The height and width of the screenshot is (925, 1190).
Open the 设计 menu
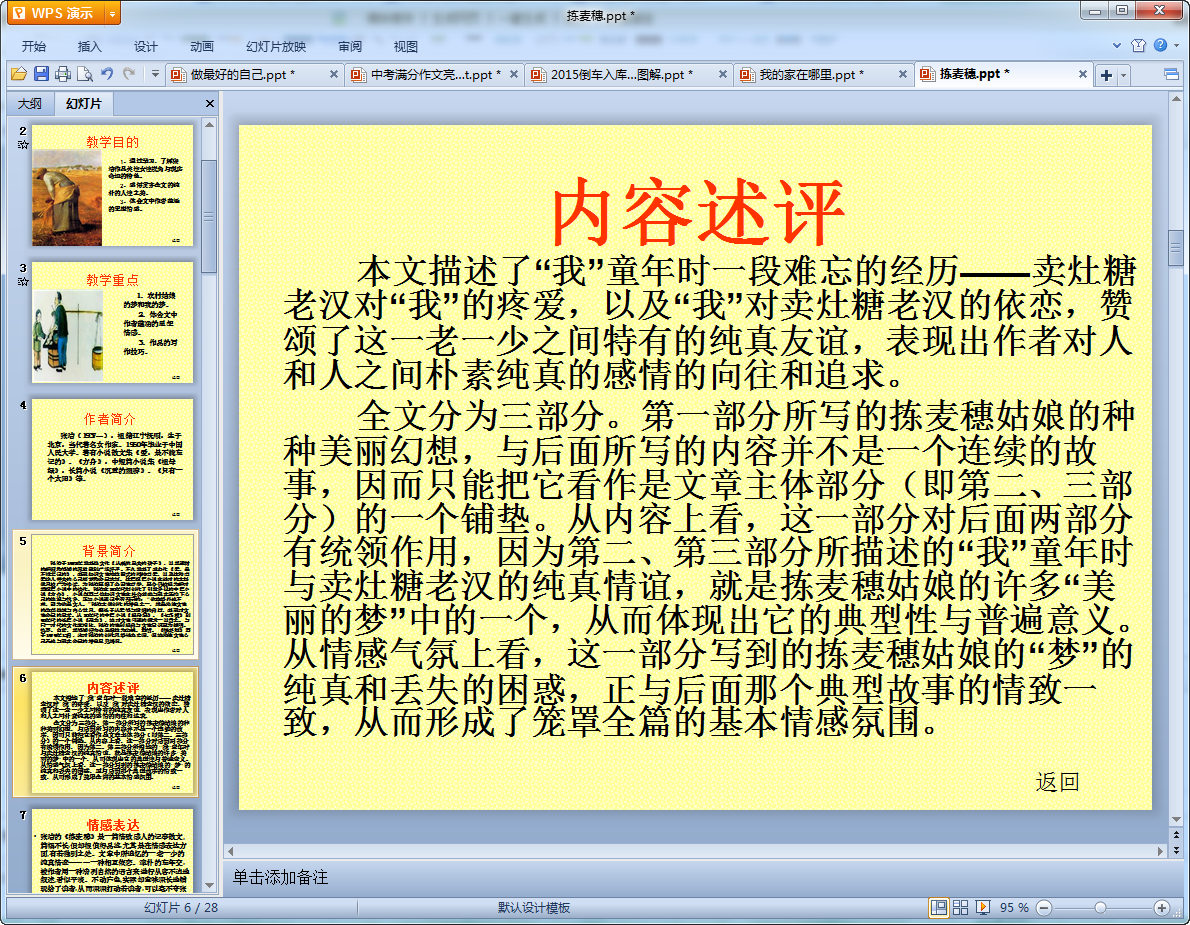[x=145, y=46]
